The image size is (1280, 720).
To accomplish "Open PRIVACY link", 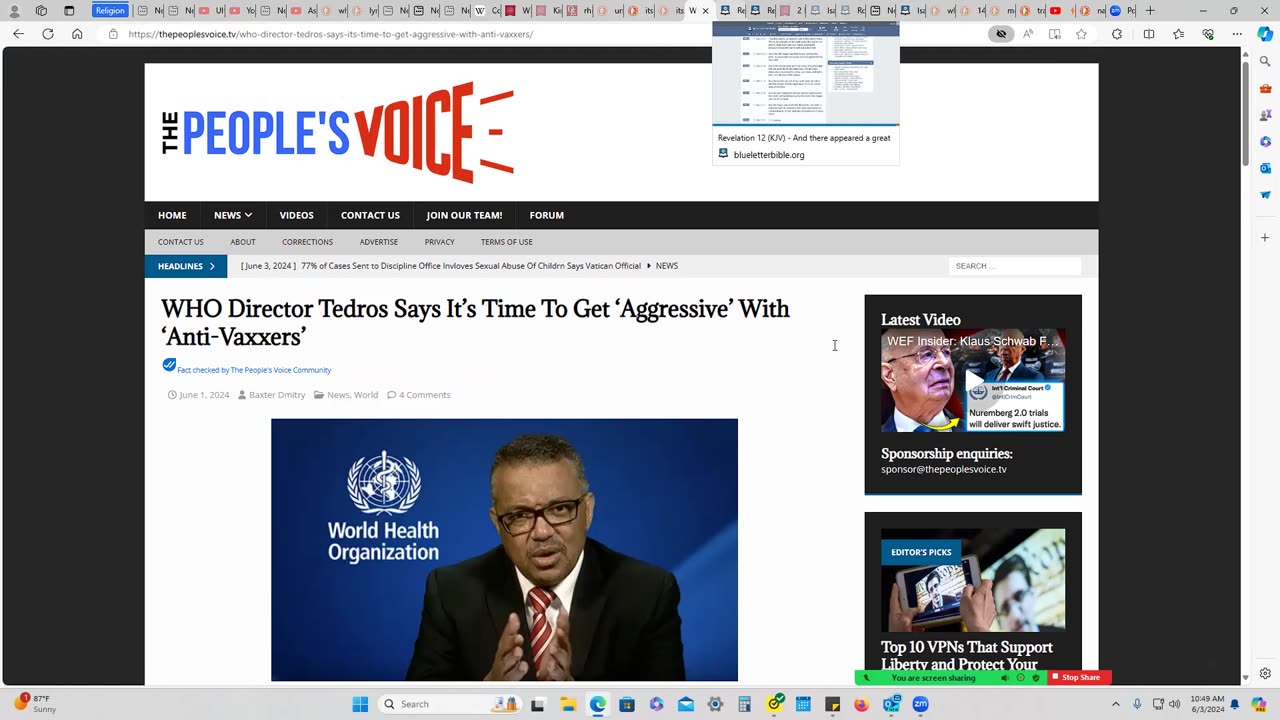I will pyautogui.click(x=439, y=242).
